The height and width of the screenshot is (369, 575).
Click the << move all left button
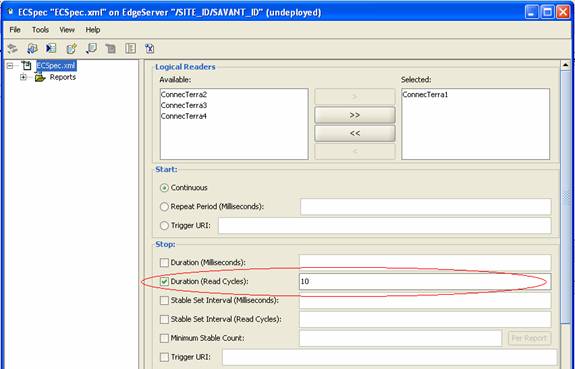click(x=355, y=134)
